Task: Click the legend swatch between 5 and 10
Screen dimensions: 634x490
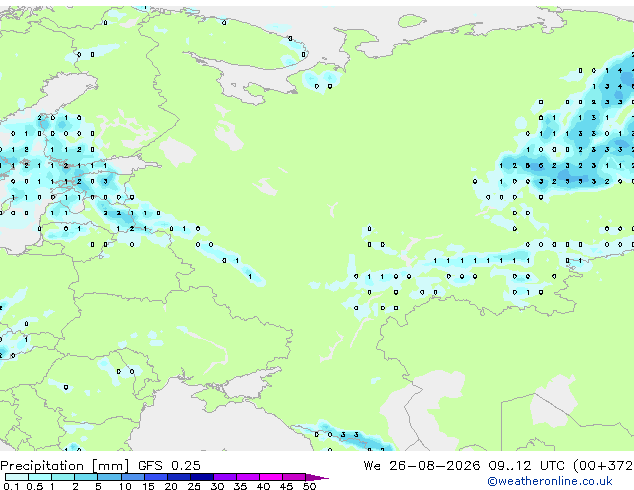Action: click(109, 477)
